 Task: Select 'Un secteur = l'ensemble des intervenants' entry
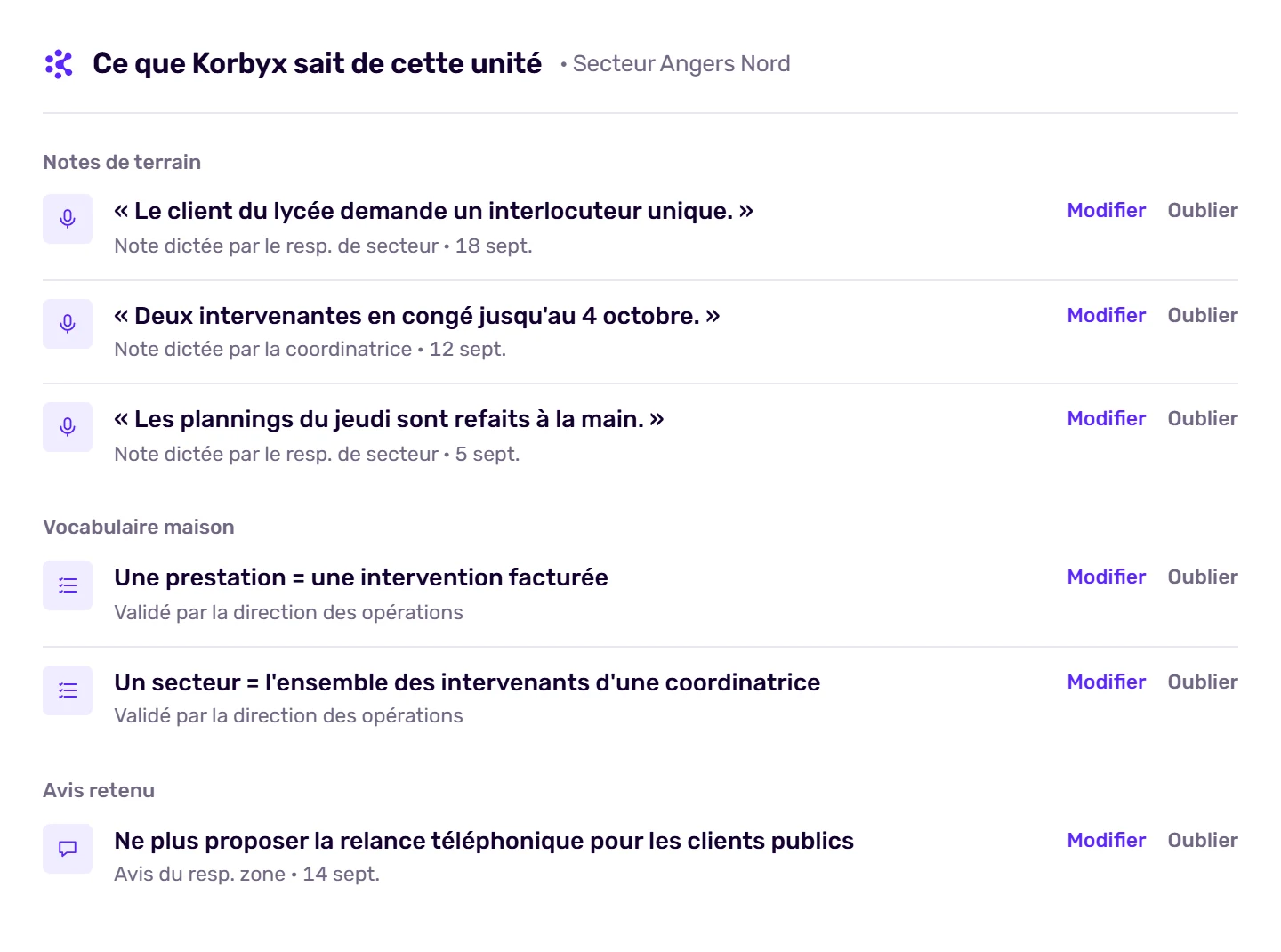tap(467, 682)
